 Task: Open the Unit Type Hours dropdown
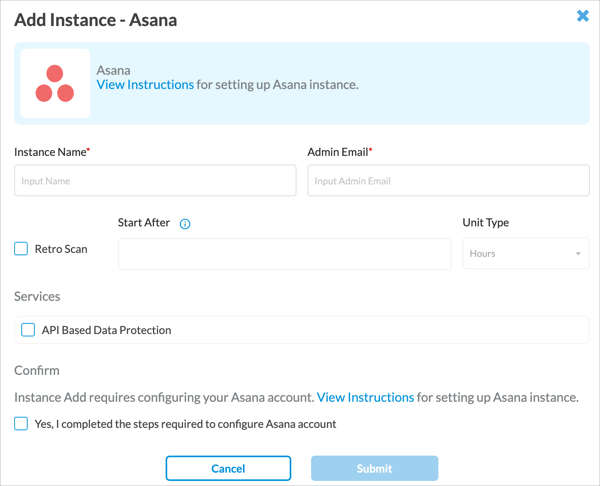526,253
